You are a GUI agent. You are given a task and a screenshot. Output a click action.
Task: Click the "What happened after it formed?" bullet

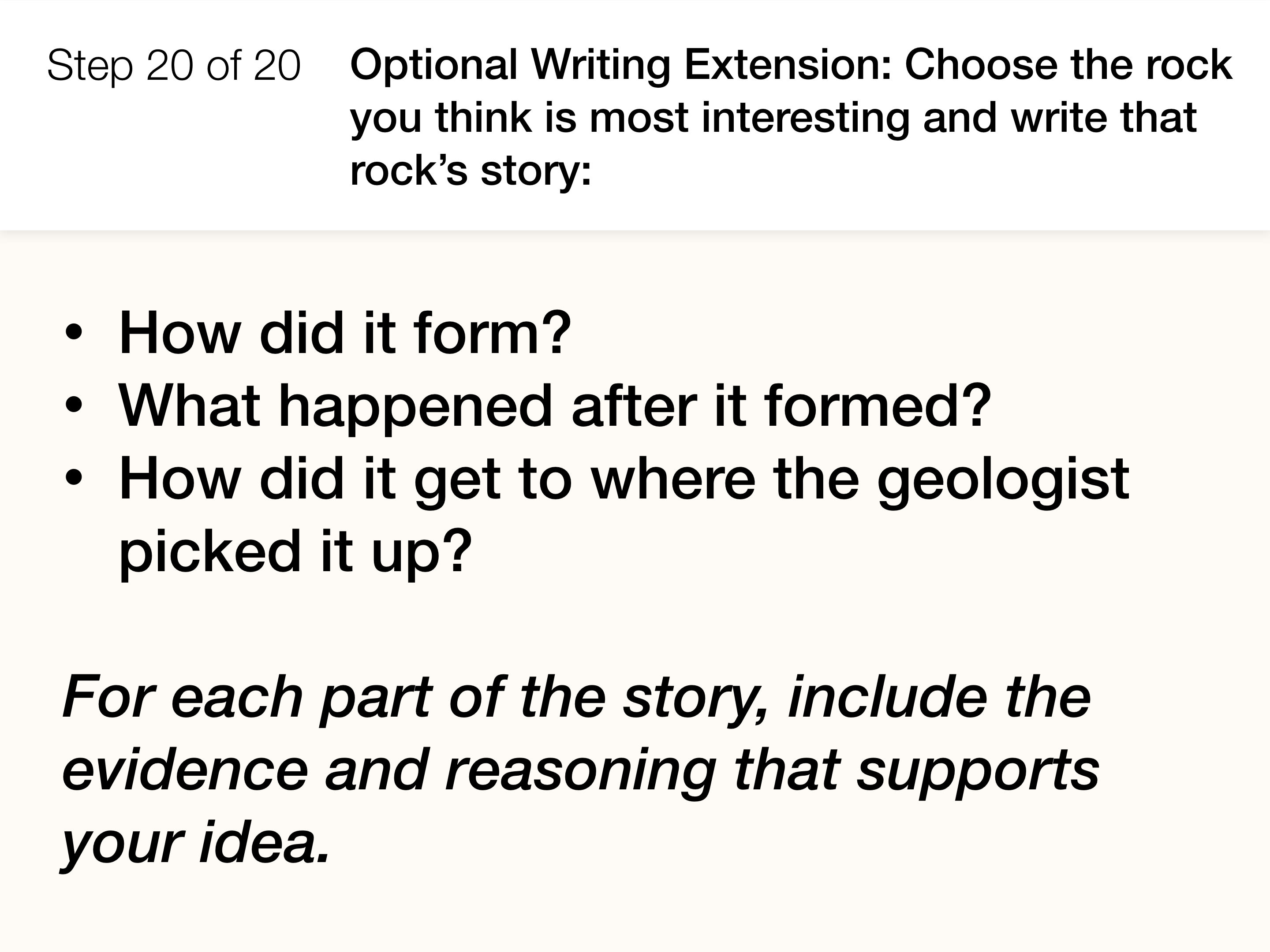click(x=555, y=406)
